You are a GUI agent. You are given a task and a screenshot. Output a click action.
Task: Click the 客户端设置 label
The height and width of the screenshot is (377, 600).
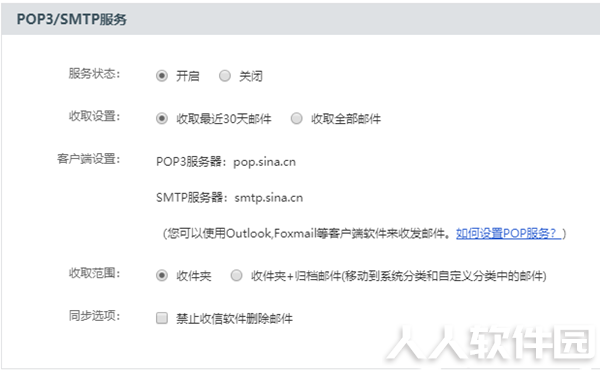(88, 159)
